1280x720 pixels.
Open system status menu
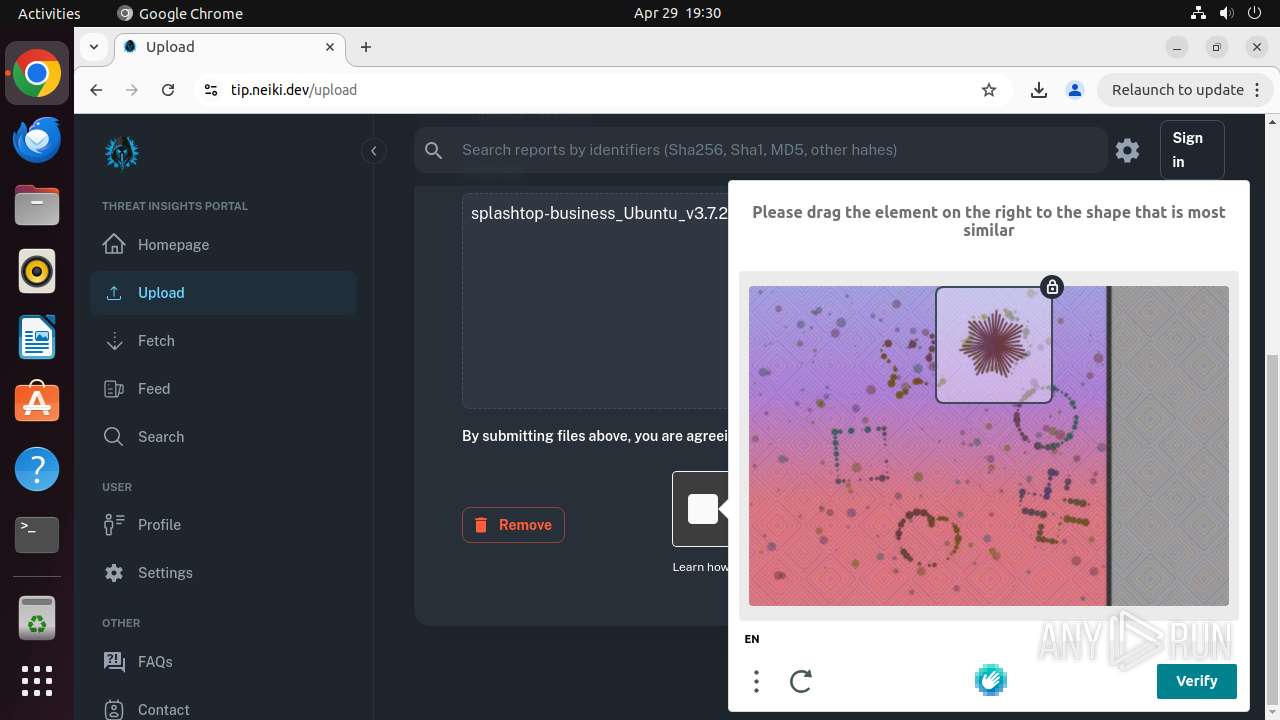1225,13
